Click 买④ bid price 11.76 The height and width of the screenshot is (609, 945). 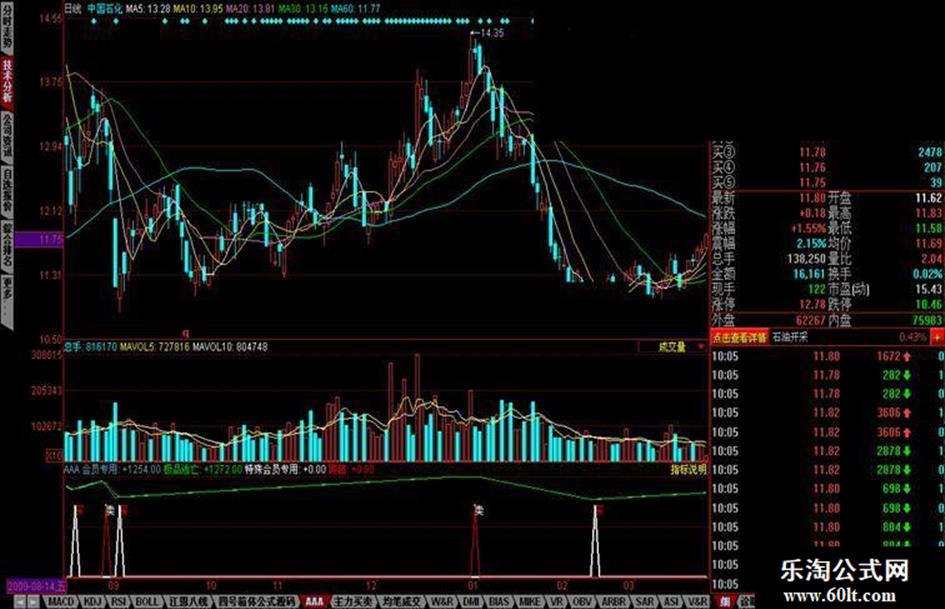click(812, 168)
